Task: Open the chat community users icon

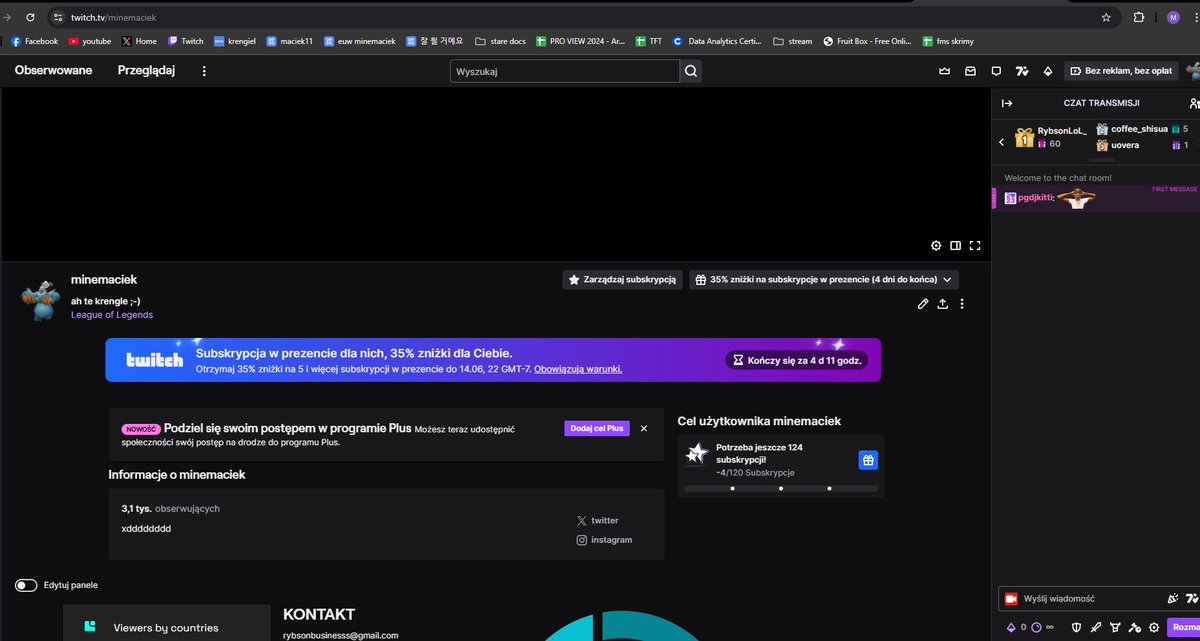Action: tap(1194, 103)
